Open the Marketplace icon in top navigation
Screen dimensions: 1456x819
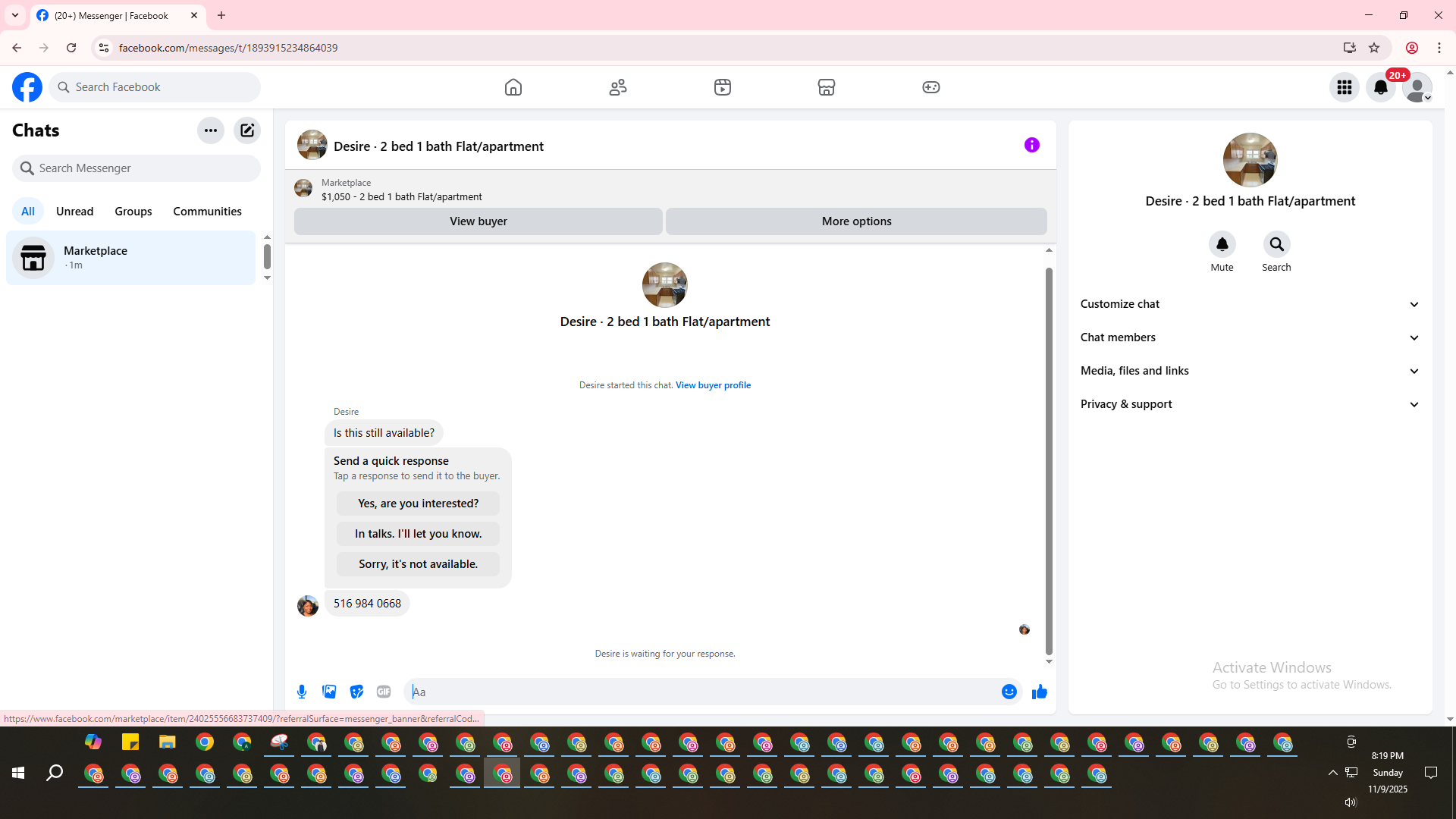(827, 87)
